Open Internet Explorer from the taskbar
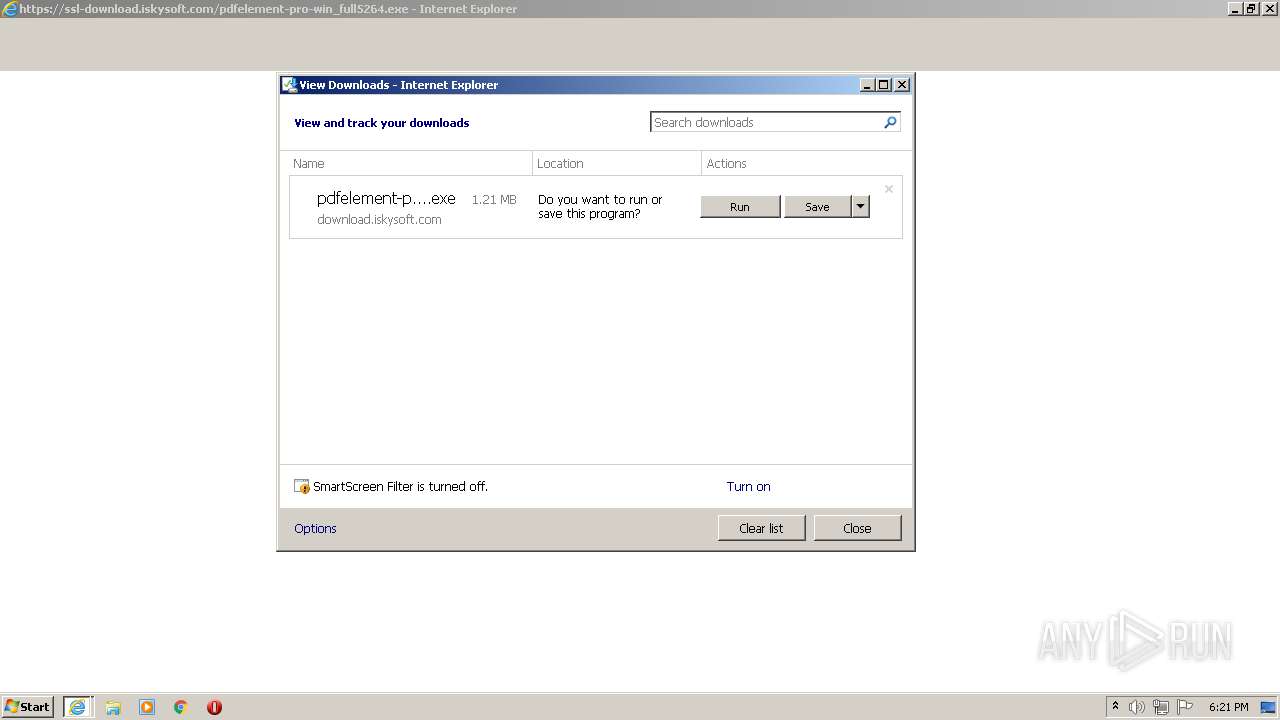 tap(77, 707)
